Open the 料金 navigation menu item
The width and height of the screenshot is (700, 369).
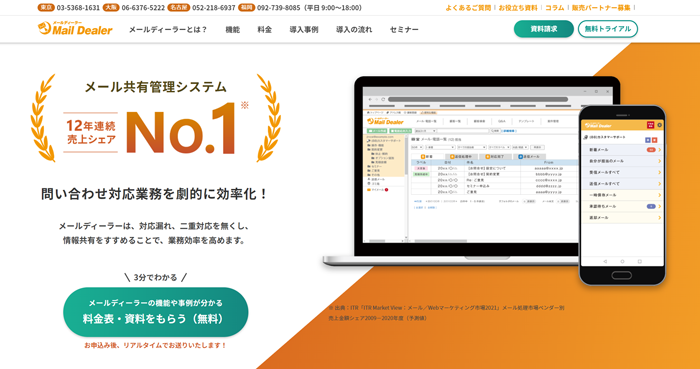click(265, 29)
